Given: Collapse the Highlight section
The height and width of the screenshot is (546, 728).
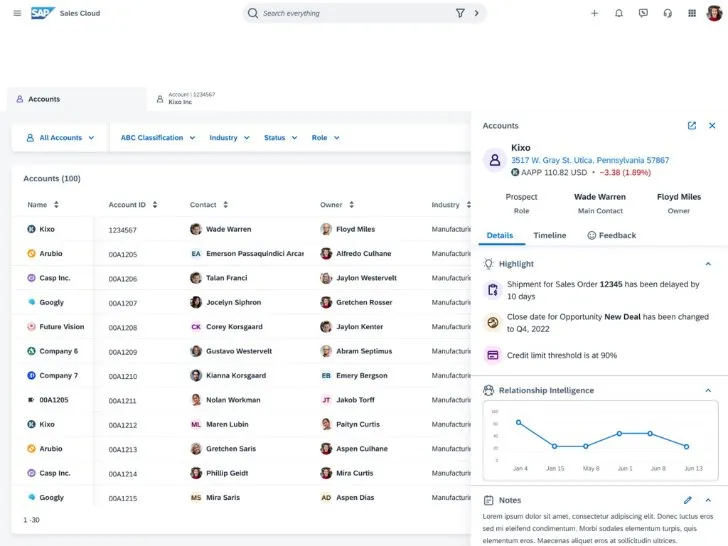Looking at the screenshot, I should [708, 264].
